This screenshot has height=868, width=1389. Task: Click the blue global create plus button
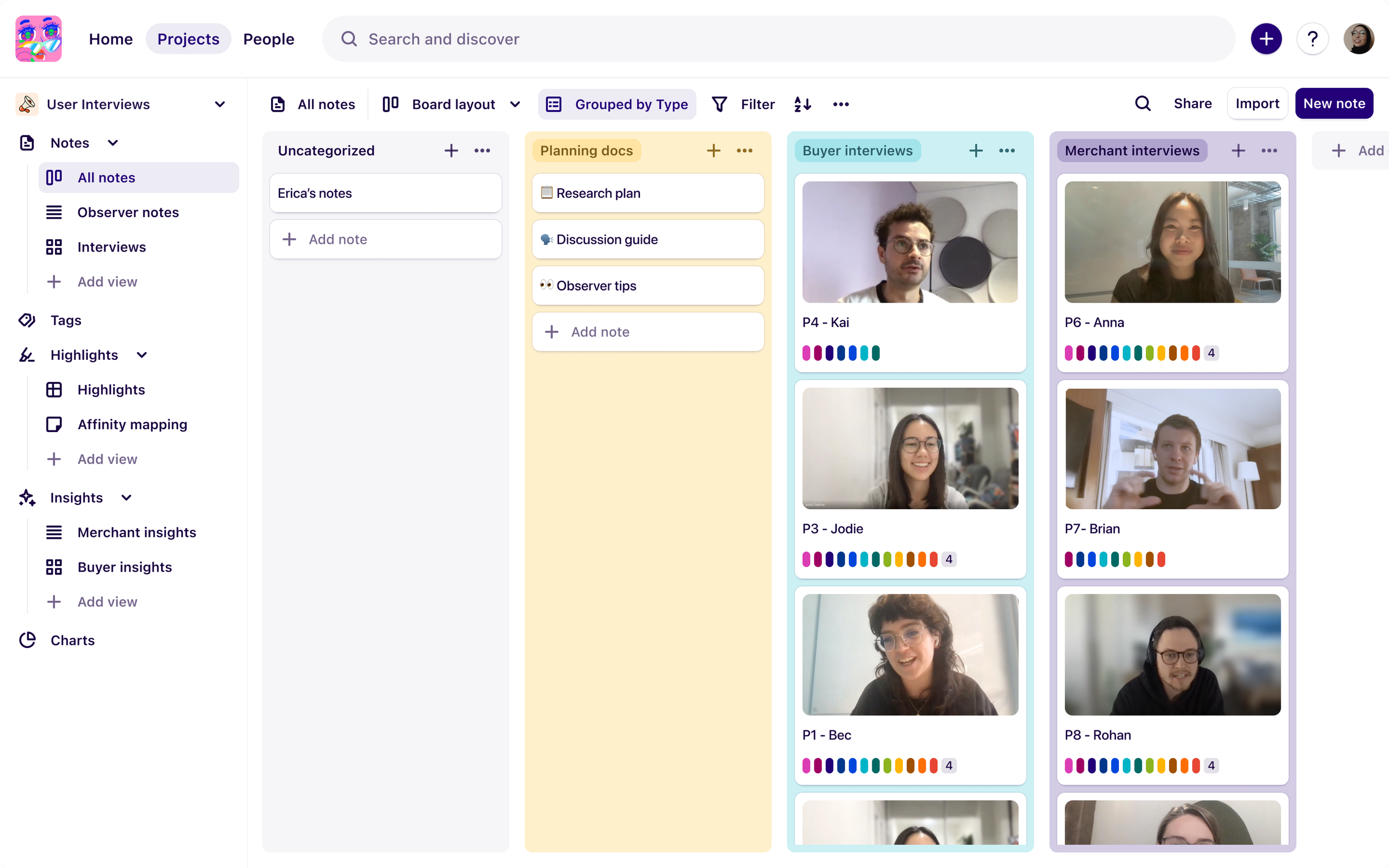coord(1266,39)
